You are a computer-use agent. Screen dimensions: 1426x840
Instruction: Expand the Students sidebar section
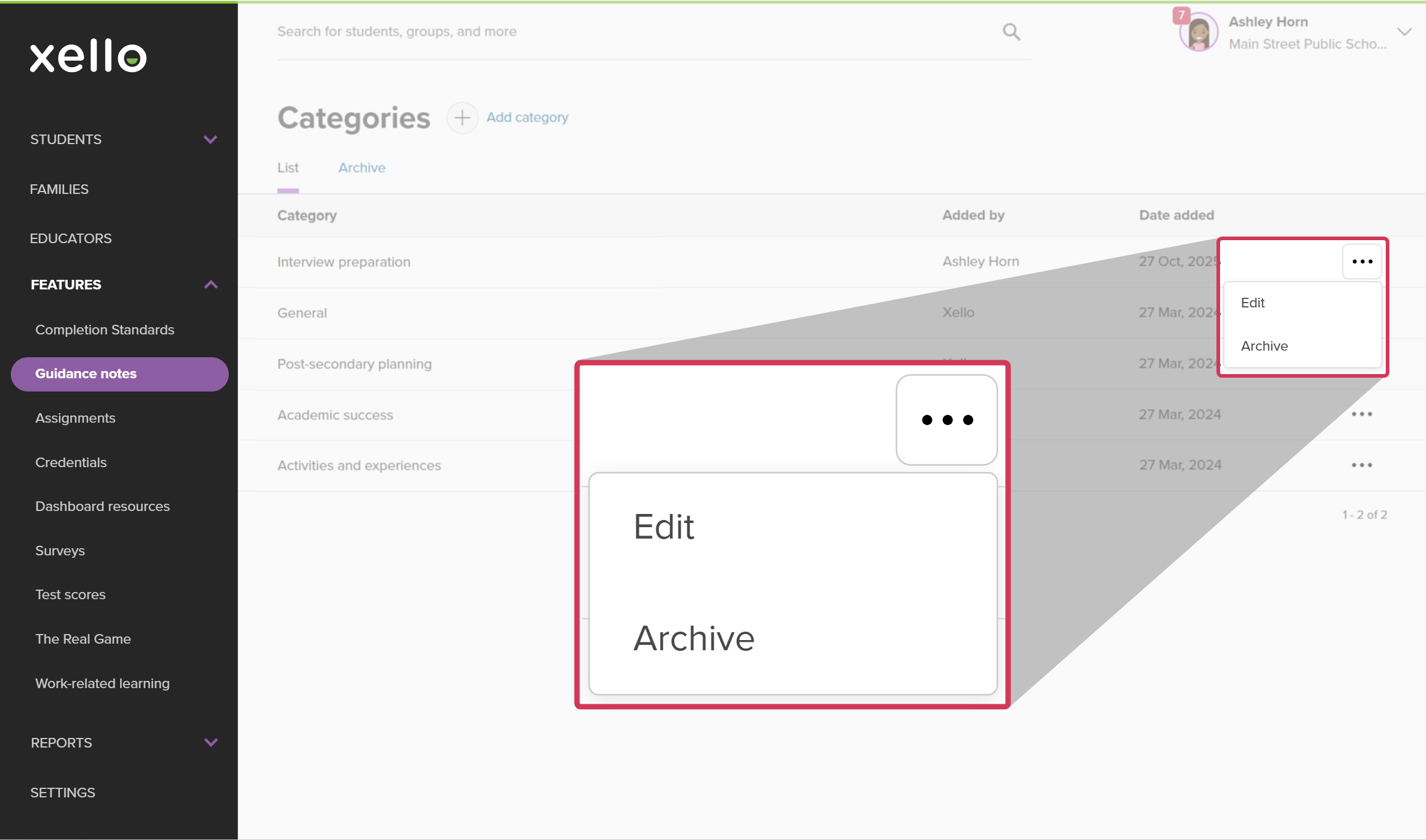(x=210, y=139)
